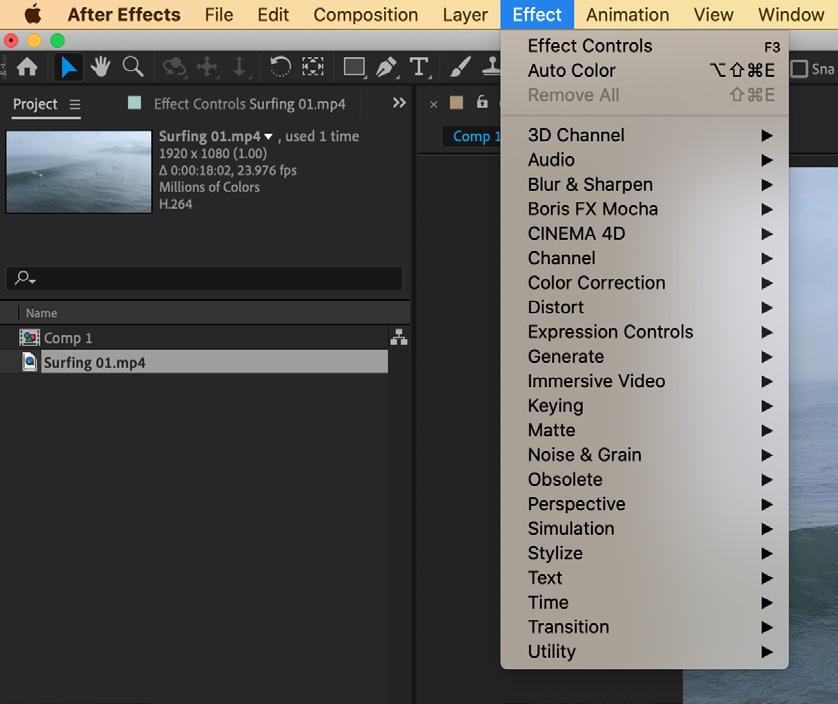
Task: Close the composition viewer tab
Action: [x=433, y=105]
